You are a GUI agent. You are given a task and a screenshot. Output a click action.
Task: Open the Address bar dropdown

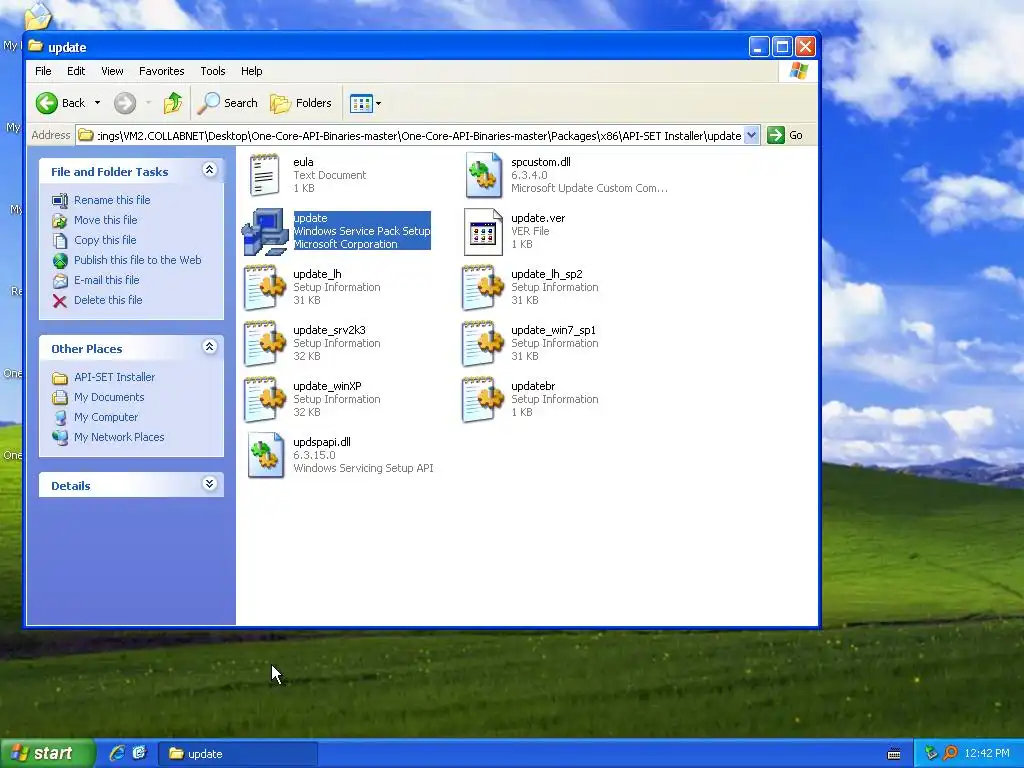click(752, 135)
